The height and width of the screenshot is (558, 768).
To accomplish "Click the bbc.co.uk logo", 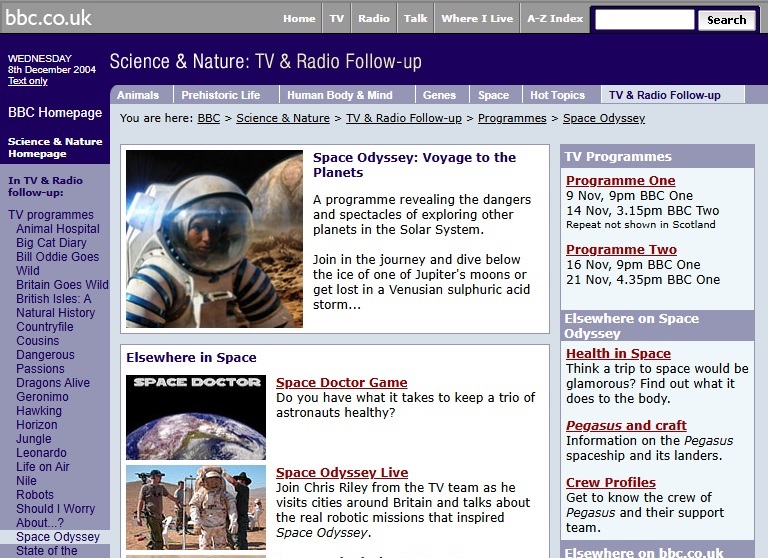I will click(x=48, y=18).
